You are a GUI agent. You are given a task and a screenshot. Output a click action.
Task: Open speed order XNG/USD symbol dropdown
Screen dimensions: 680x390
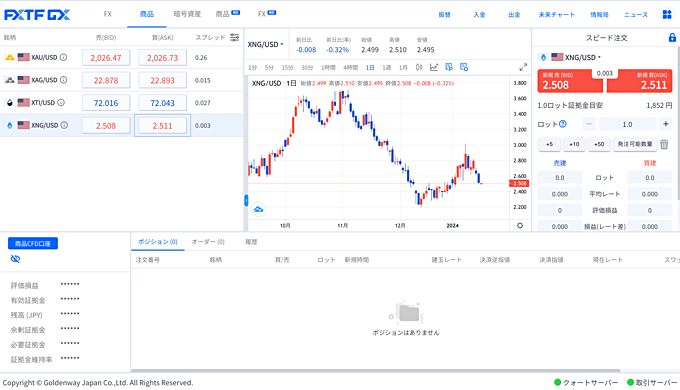(583, 57)
